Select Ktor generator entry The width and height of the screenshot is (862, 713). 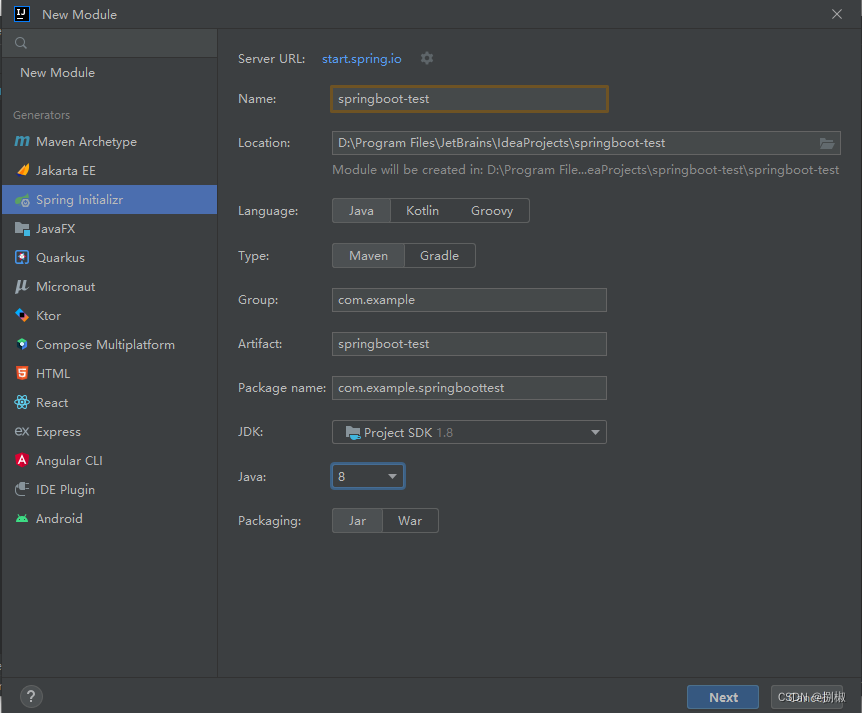(109, 316)
